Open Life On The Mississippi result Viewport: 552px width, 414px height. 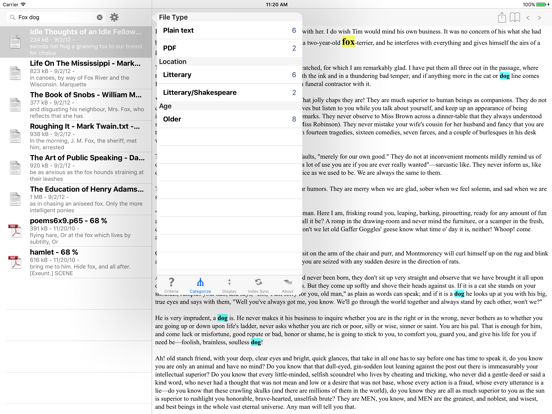click(x=76, y=73)
